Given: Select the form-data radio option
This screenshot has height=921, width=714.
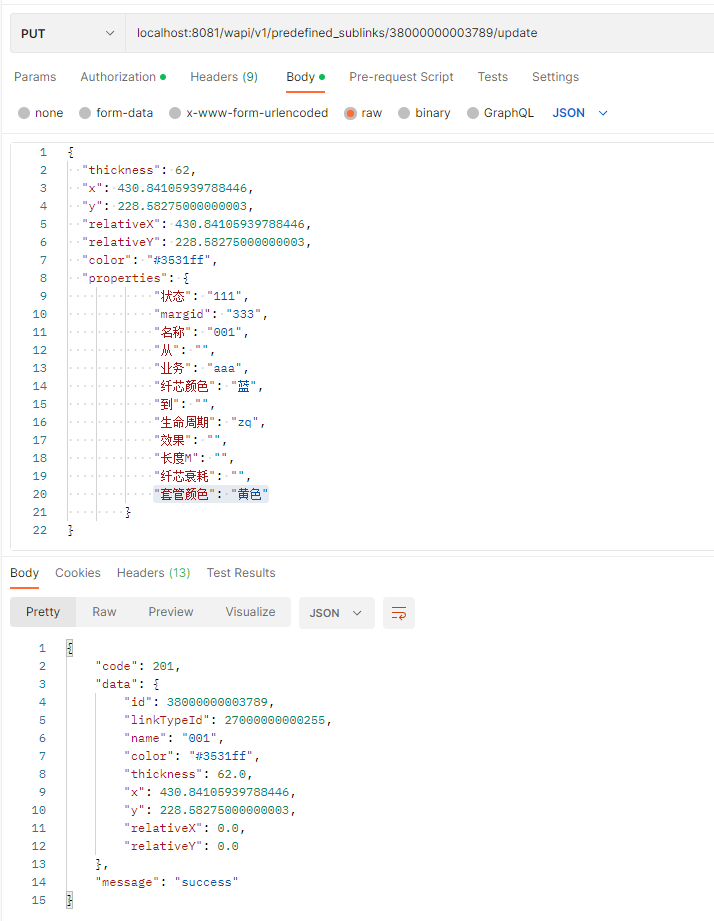Looking at the screenshot, I should click(86, 113).
